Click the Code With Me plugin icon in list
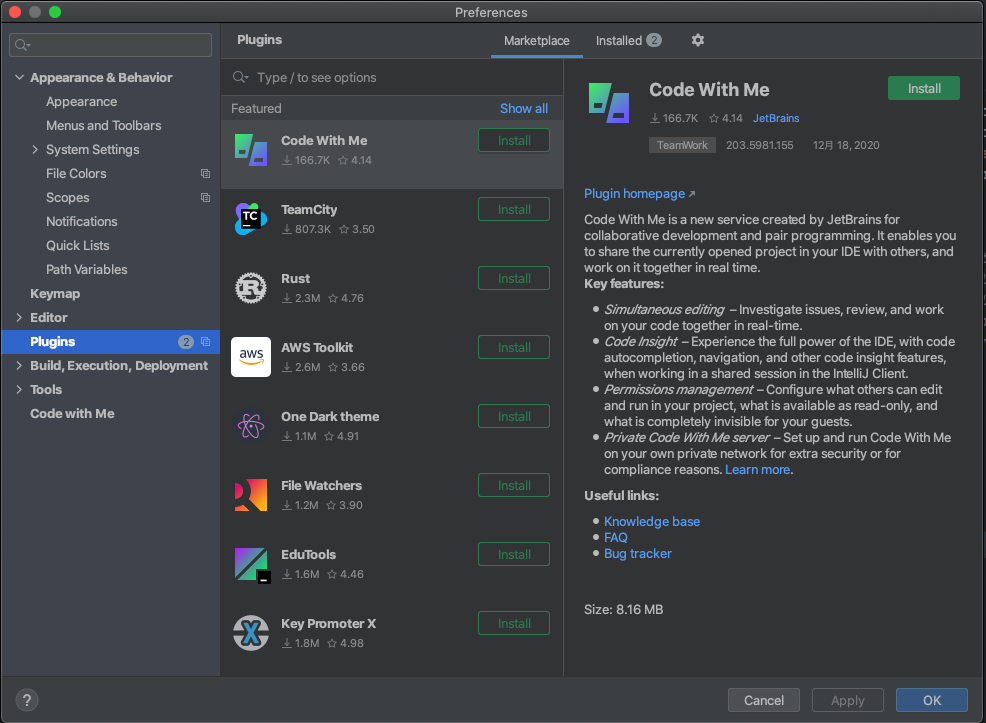 251,150
